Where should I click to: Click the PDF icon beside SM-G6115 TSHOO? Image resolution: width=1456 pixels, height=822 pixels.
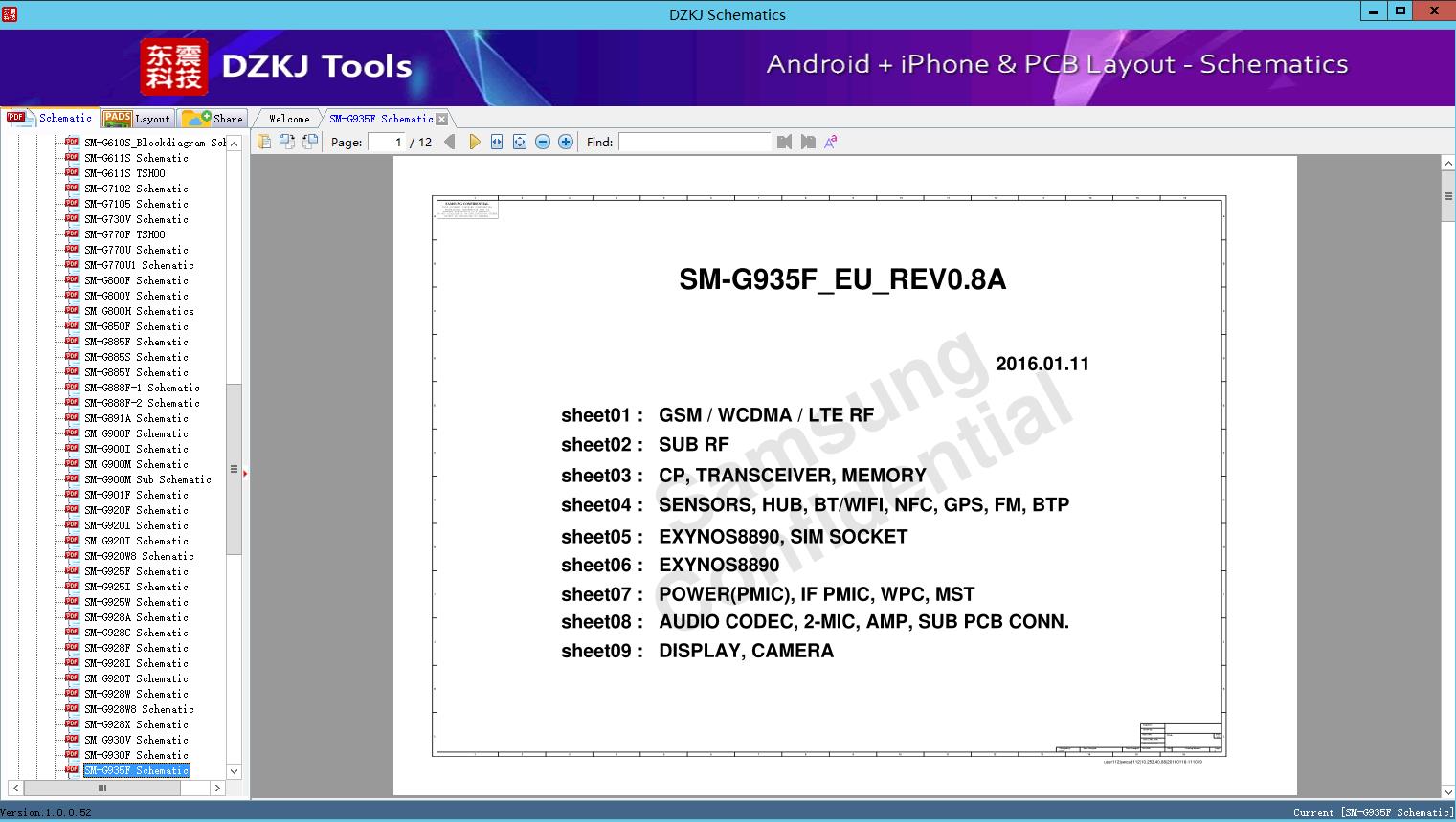tap(72, 172)
